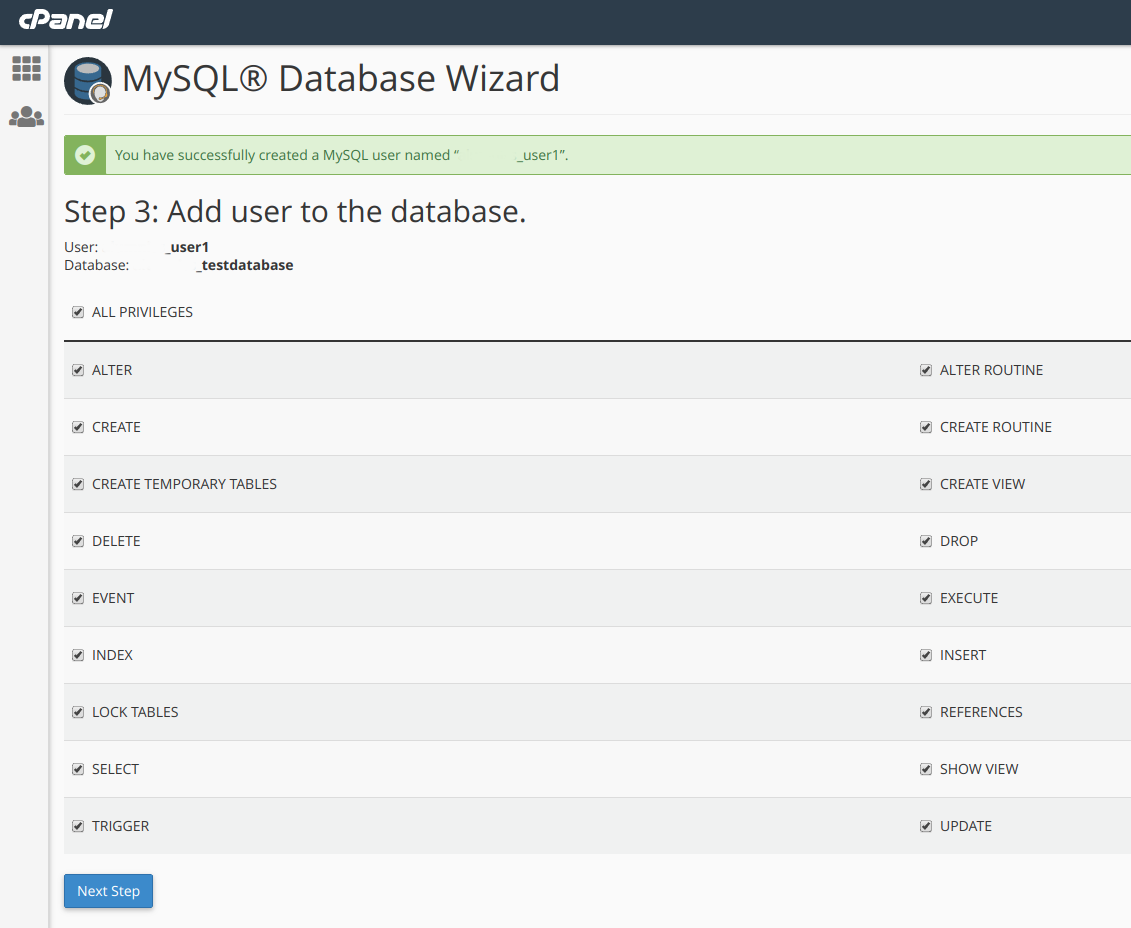Image resolution: width=1131 pixels, height=928 pixels.
Task: Toggle the CREATE ROUTINE checkbox
Action: coord(926,427)
